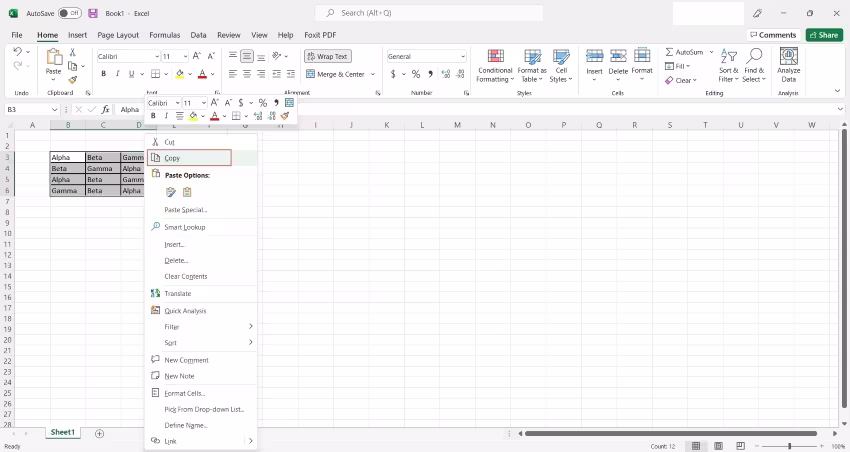This screenshot has width=850, height=452.
Task: Toggle the Wrap Text button
Action: [x=328, y=56]
